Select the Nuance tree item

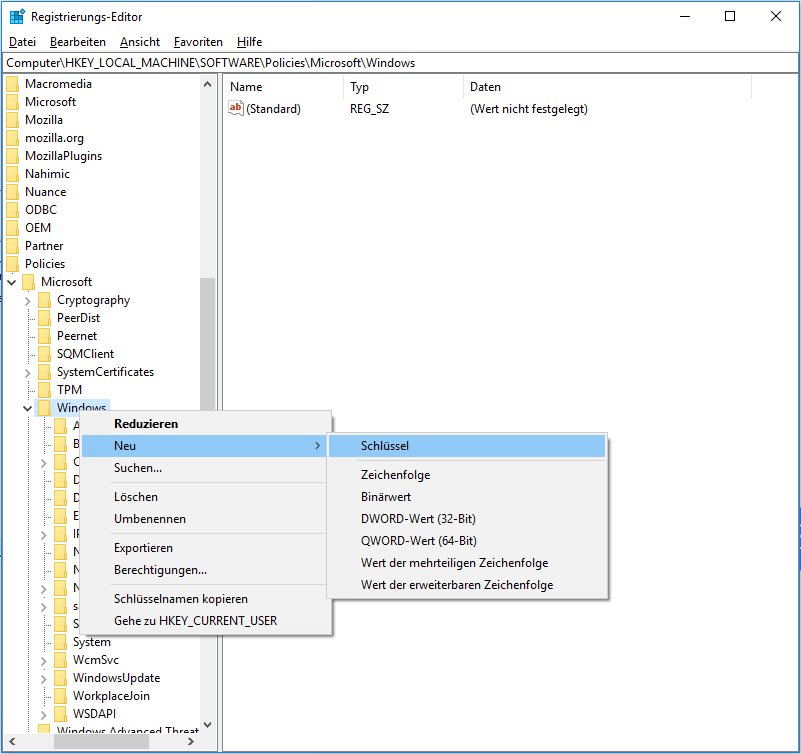(x=45, y=192)
